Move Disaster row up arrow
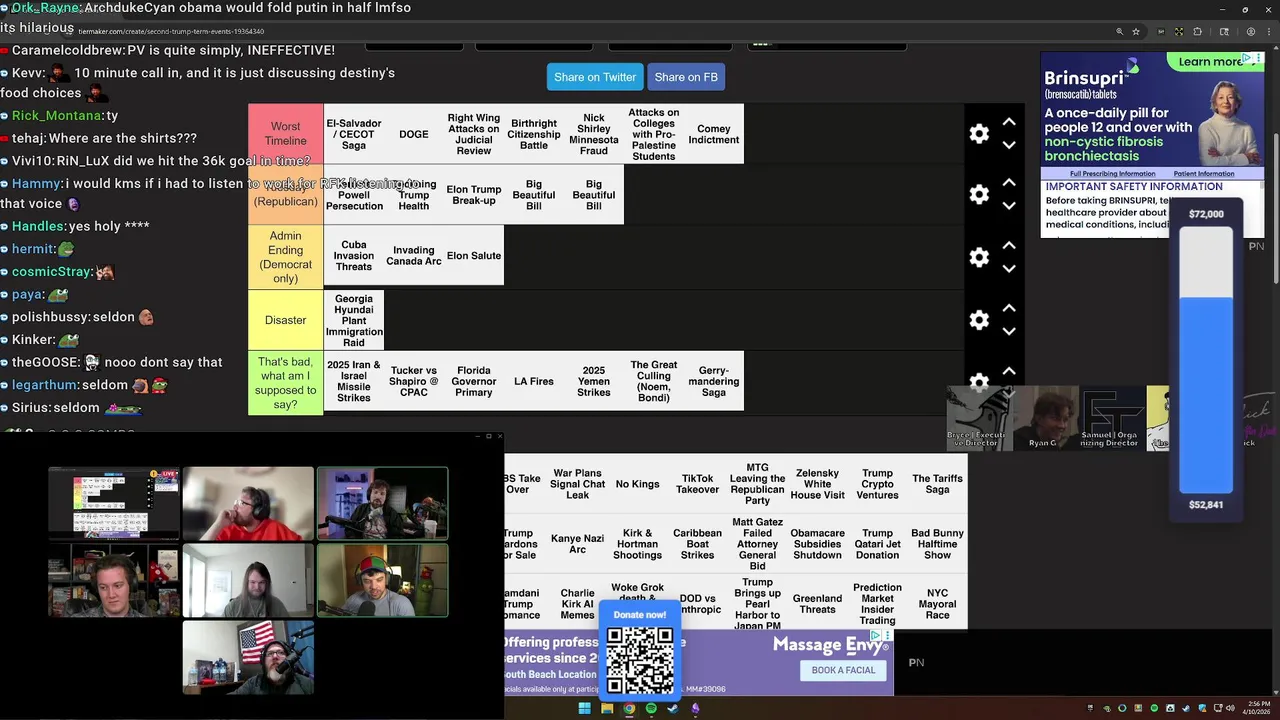This screenshot has height=720, width=1280. tap(1009, 308)
